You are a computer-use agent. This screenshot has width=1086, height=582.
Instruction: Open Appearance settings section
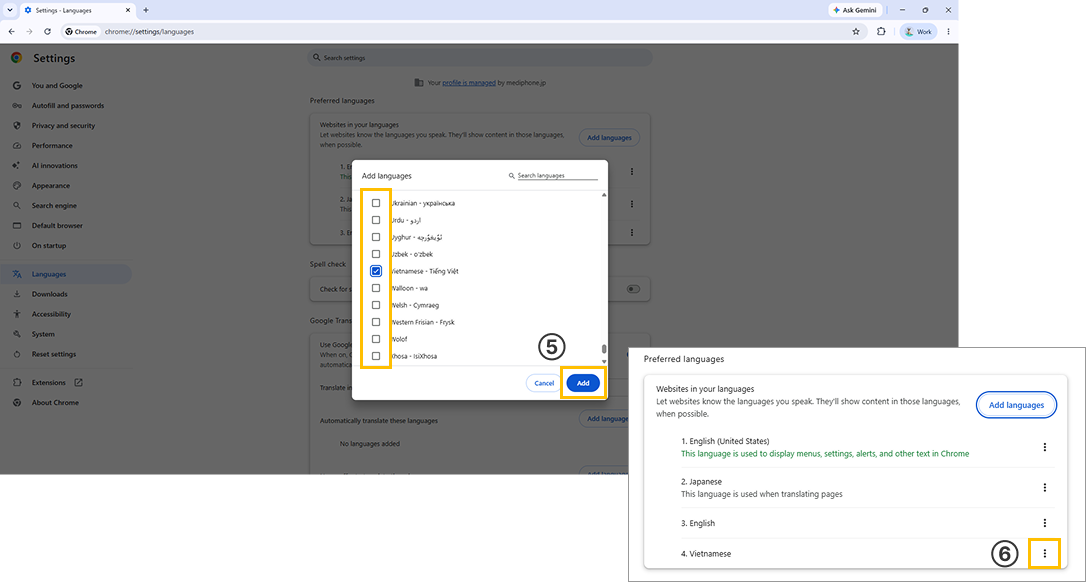[51, 186]
